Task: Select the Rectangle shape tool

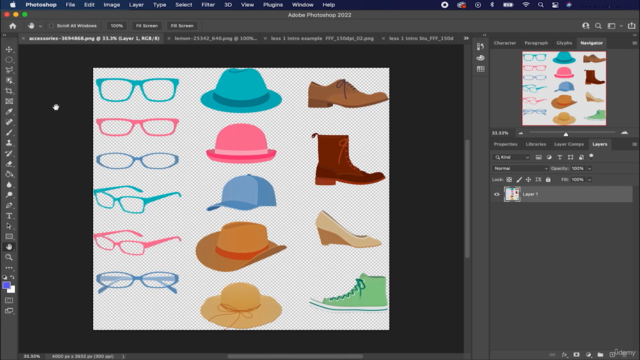Action: tap(9, 237)
